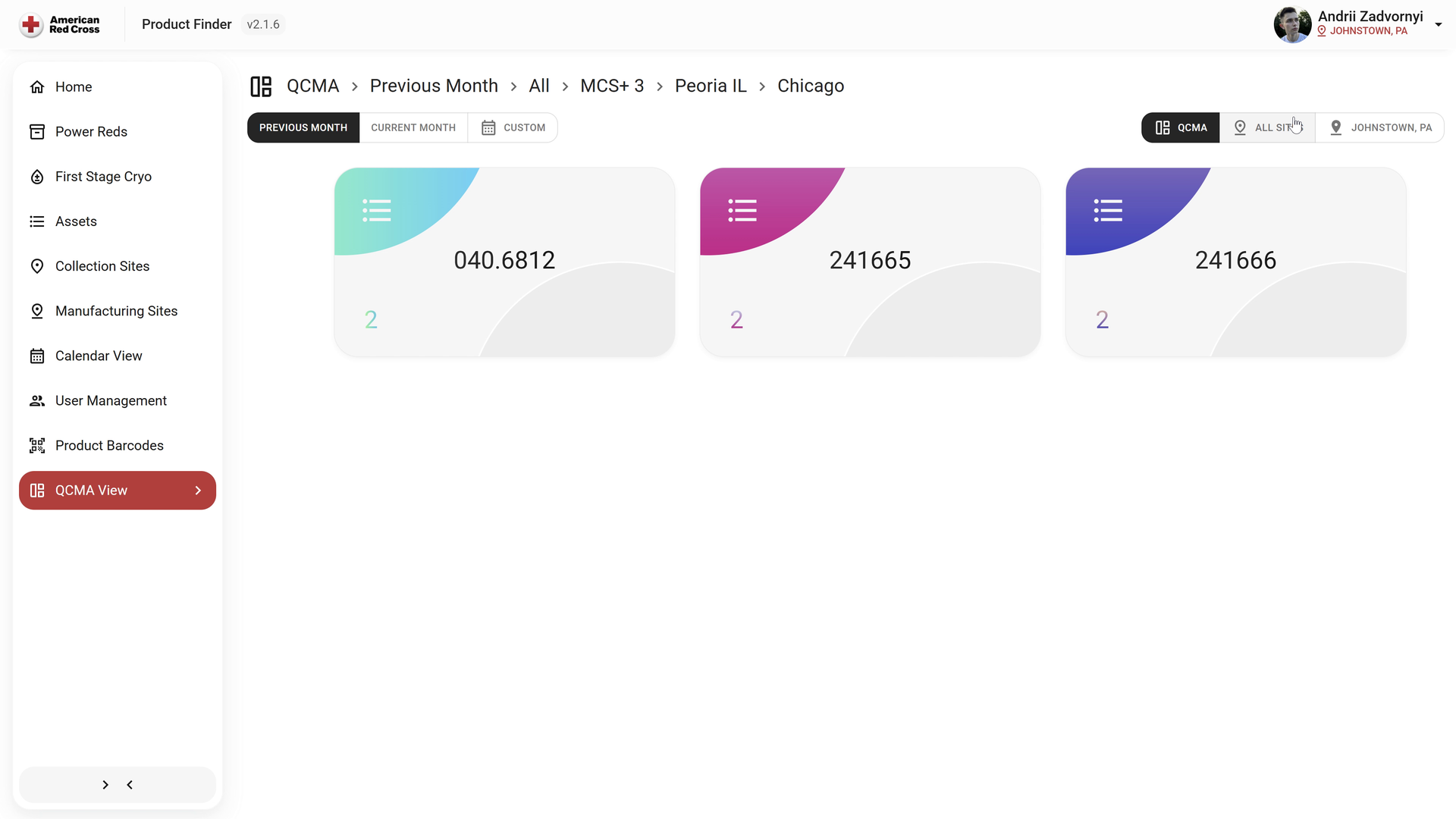The width and height of the screenshot is (1456, 819).
Task: Click the Assets list icon
Action: tap(37, 221)
